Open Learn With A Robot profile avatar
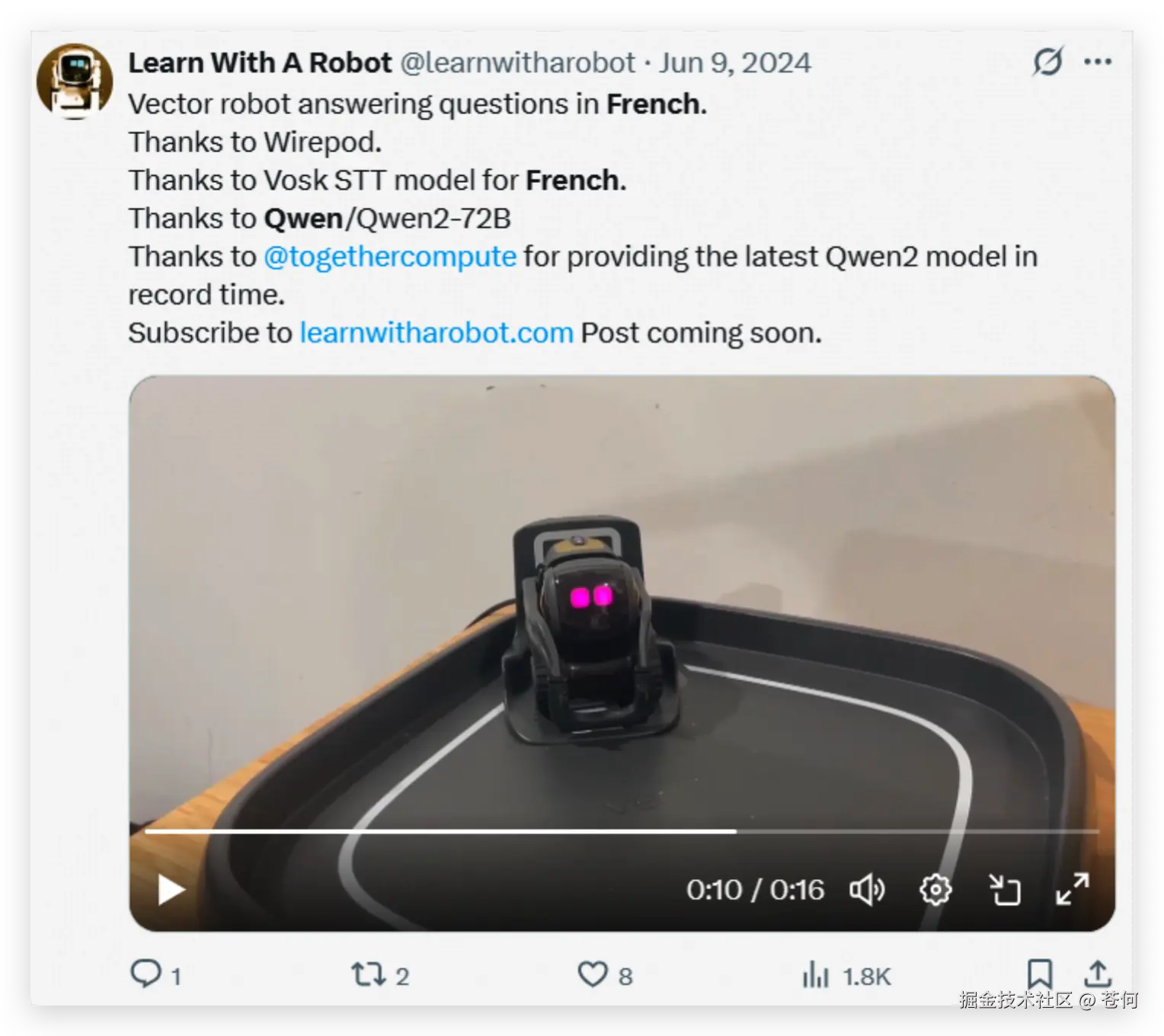Viewport: 1164px width, 1036px height. click(x=75, y=81)
